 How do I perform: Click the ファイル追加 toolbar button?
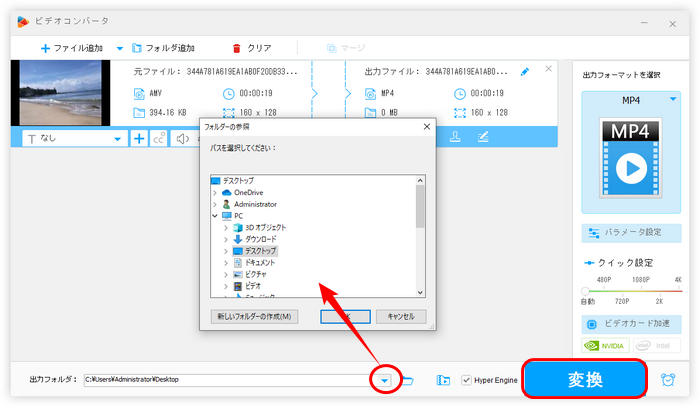click(x=72, y=48)
